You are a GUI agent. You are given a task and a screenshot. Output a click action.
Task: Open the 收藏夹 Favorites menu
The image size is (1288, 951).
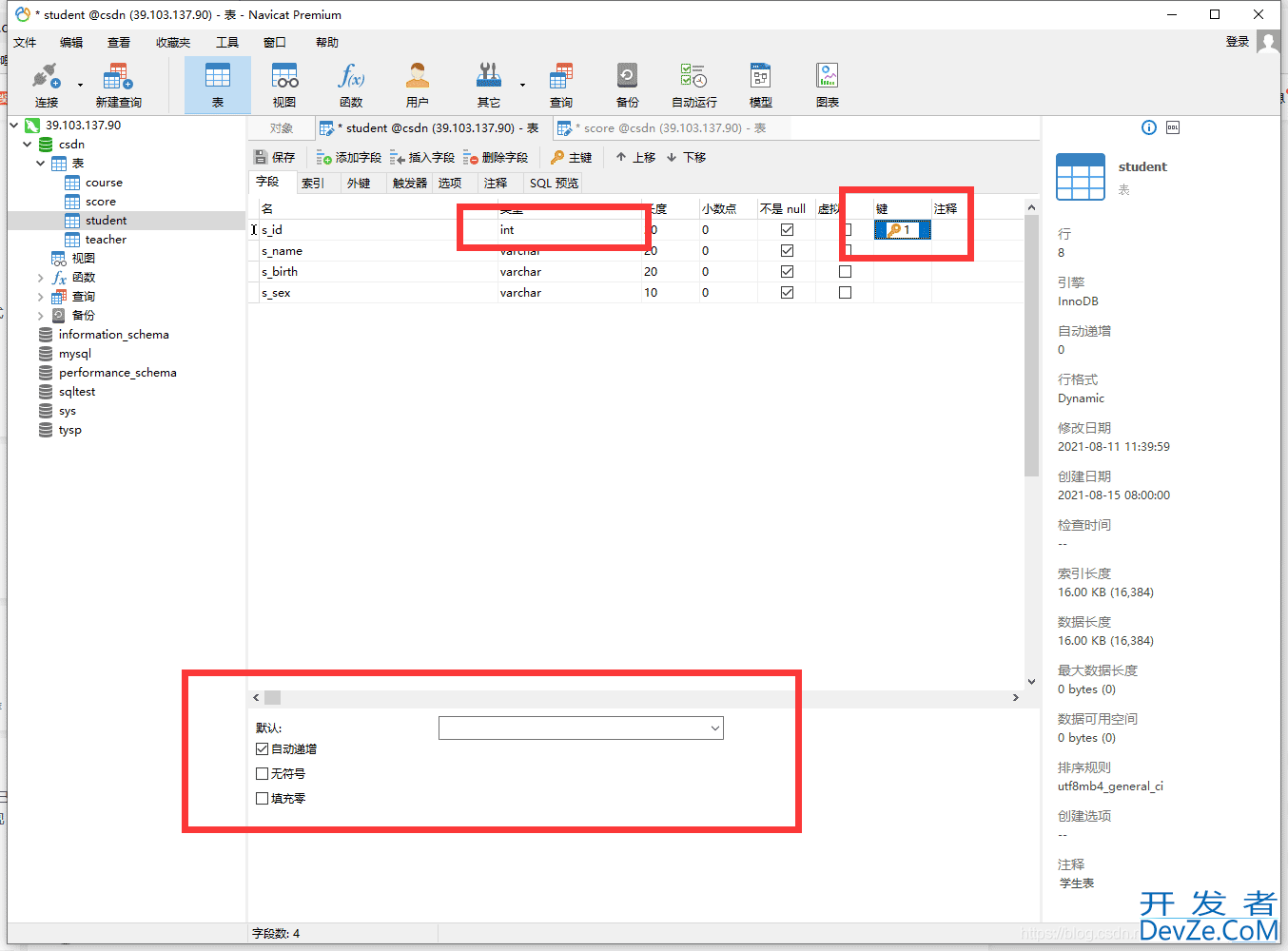(173, 42)
